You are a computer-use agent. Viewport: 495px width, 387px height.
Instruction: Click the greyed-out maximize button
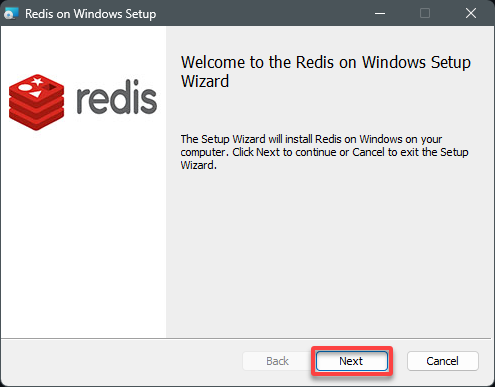tap(425, 14)
